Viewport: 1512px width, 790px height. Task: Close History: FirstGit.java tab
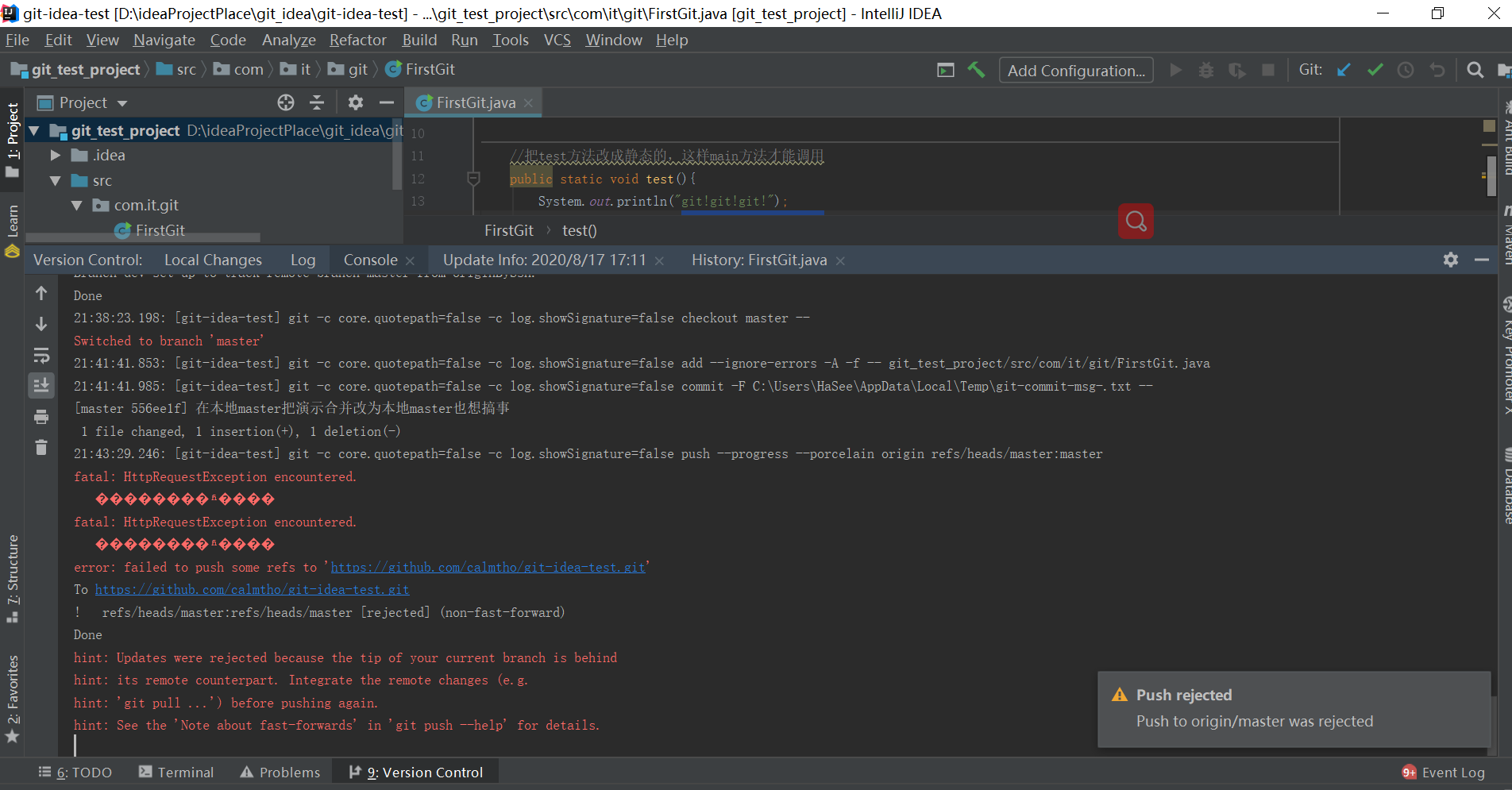pos(840,260)
